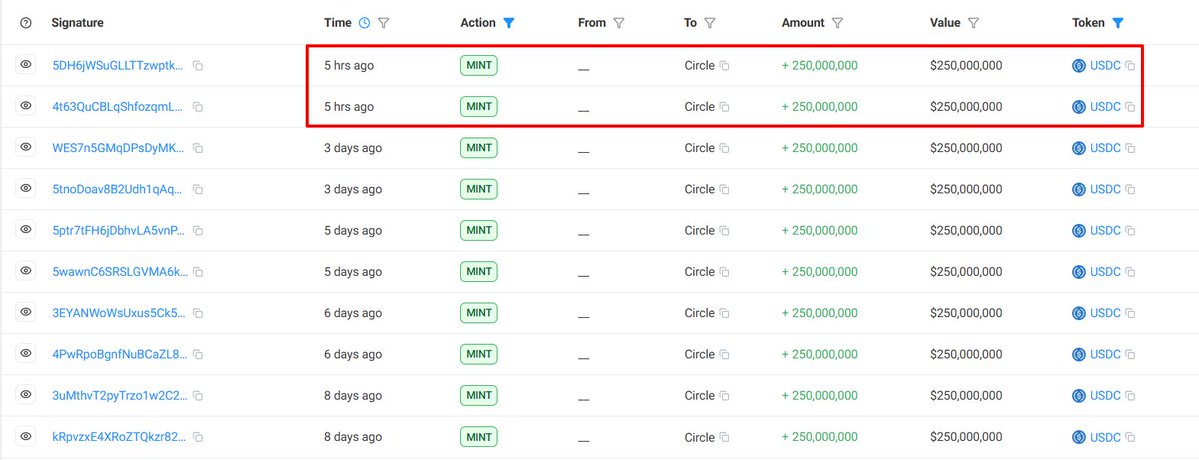Copy signature 5DH6jWSuGLLTTzwptk
Viewport: 1199px width, 460px height.
(x=198, y=66)
